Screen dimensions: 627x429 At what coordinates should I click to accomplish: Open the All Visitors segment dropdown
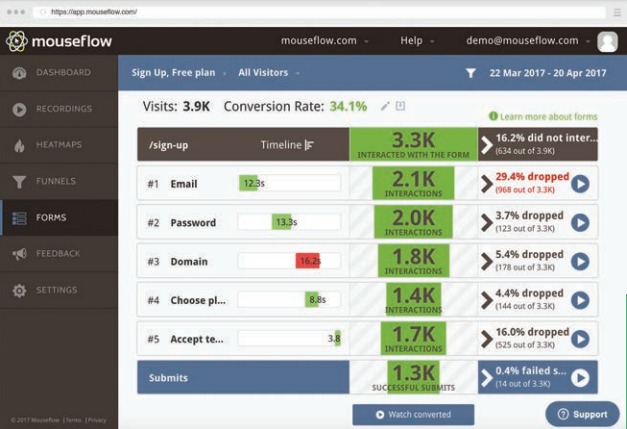[269, 73]
